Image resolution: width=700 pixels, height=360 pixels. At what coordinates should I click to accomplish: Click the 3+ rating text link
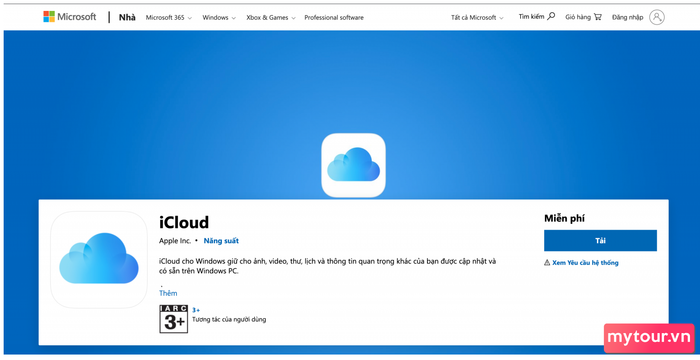tap(196, 310)
